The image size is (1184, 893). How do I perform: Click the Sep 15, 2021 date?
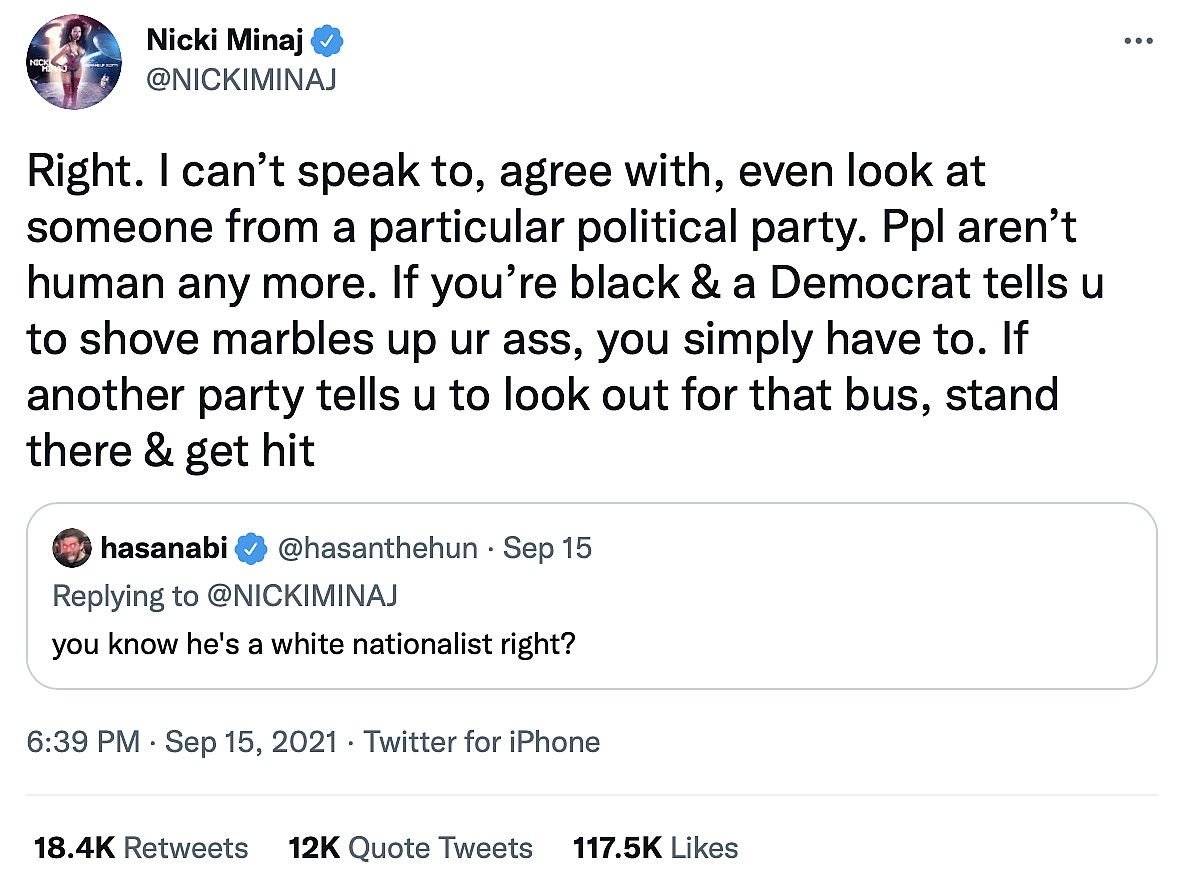[x=253, y=742]
